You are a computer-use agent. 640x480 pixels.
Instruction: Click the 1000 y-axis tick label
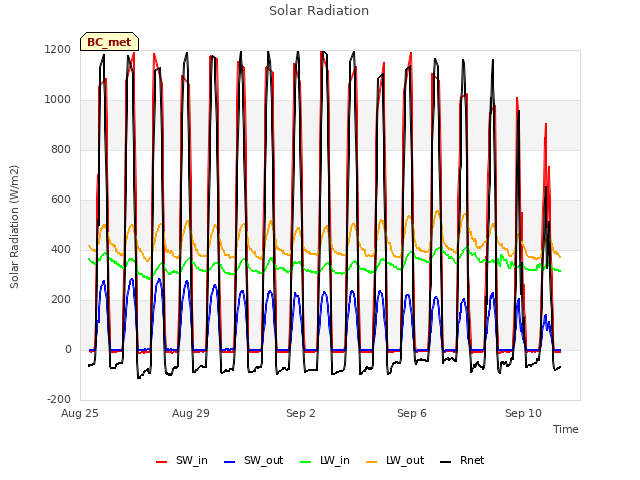point(58,100)
